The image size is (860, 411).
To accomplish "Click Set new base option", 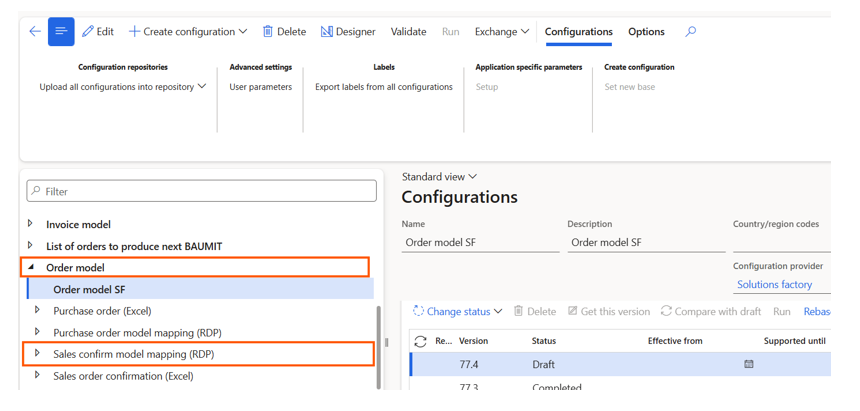I will point(630,87).
